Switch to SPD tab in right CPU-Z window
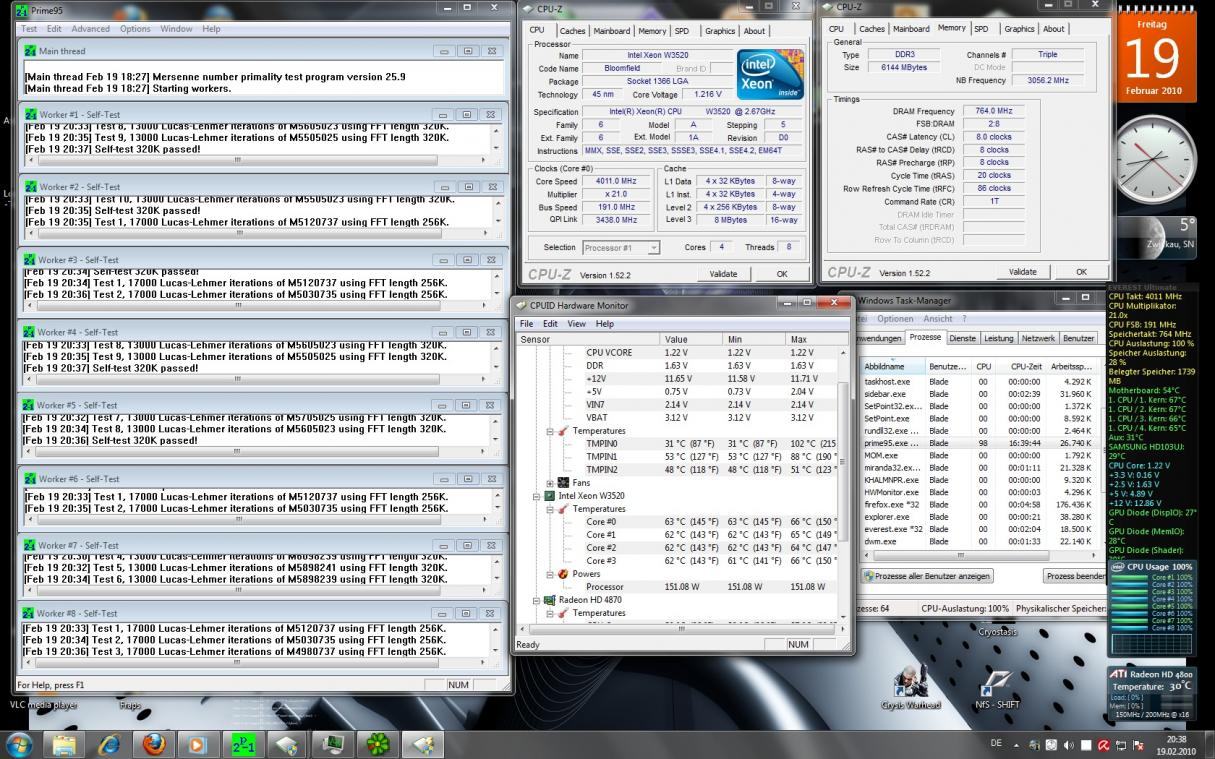 pos(981,29)
